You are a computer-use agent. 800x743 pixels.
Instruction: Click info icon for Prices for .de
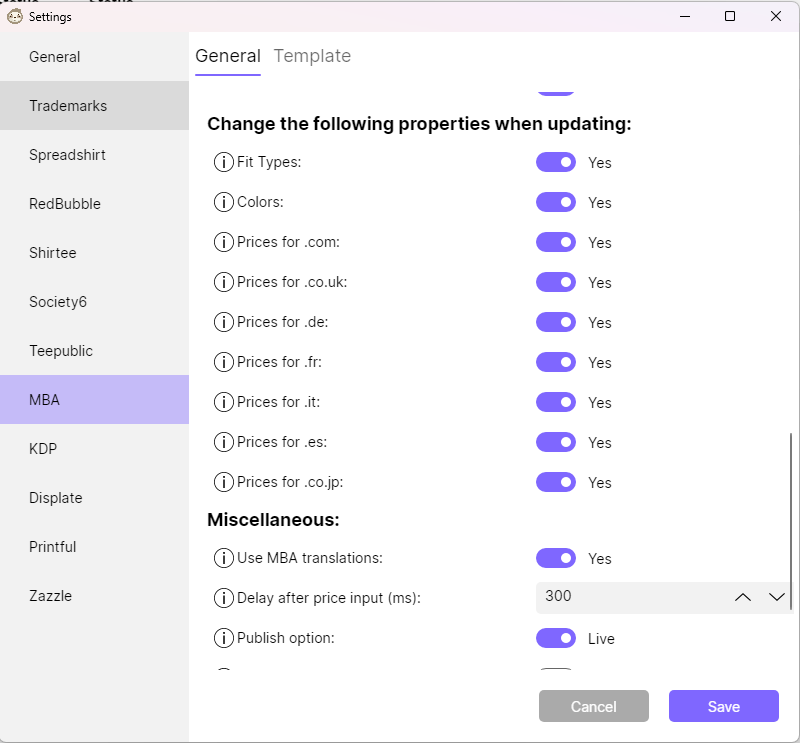click(223, 322)
